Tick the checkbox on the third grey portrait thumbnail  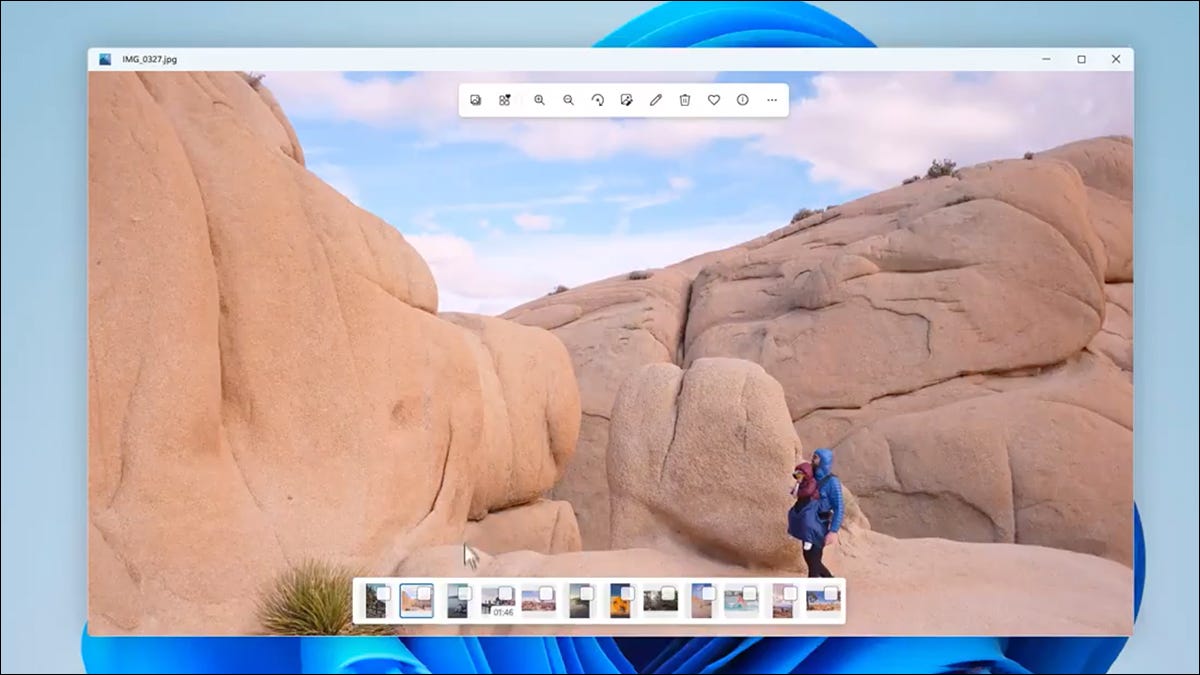pos(464,593)
